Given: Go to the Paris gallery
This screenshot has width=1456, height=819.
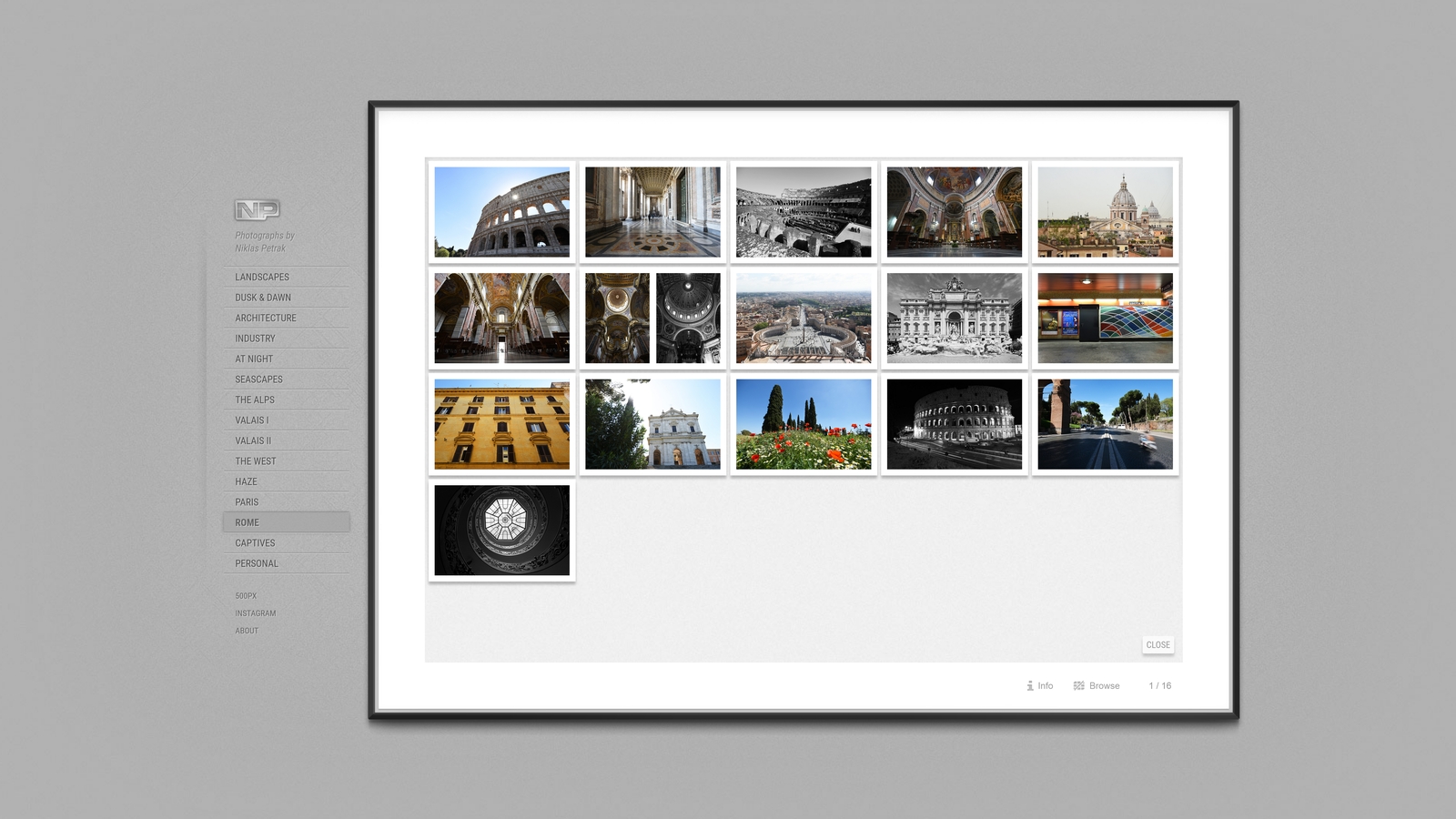Looking at the screenshot, I should (247, 502).
